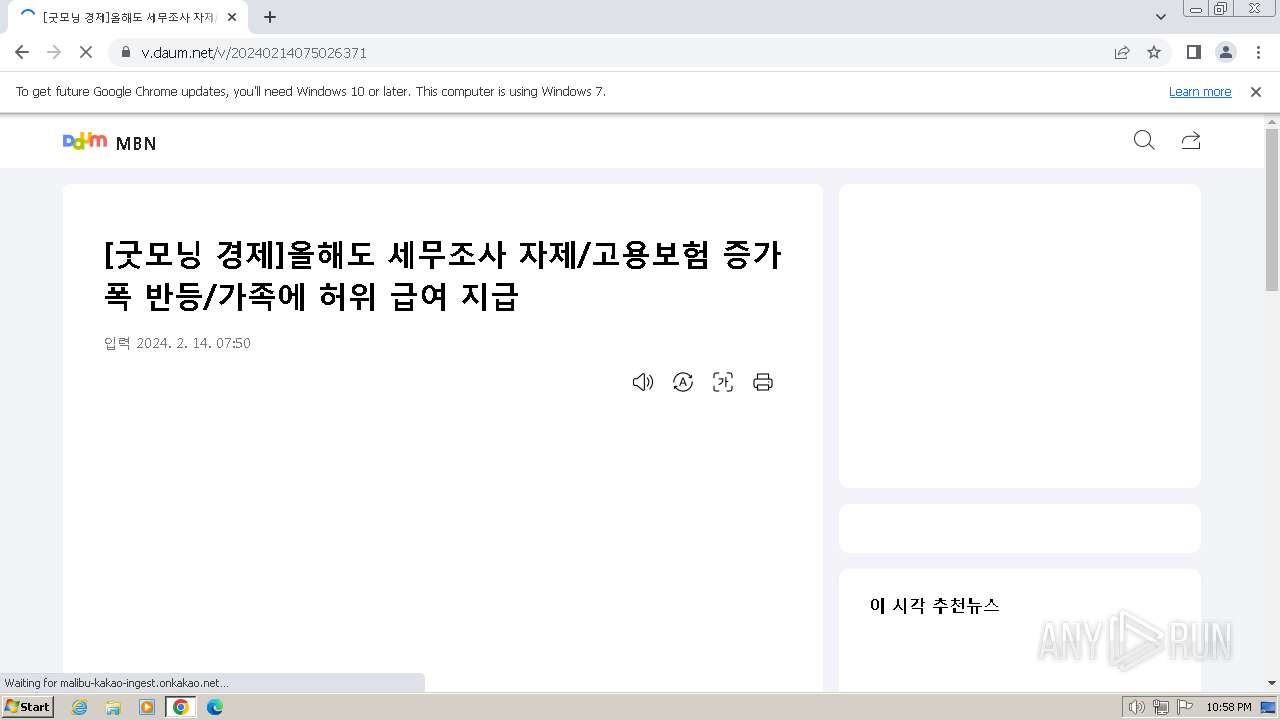Open the Chrome three-dot menu
This screenshot has height=720, width=1280.
coord(1258,52)
